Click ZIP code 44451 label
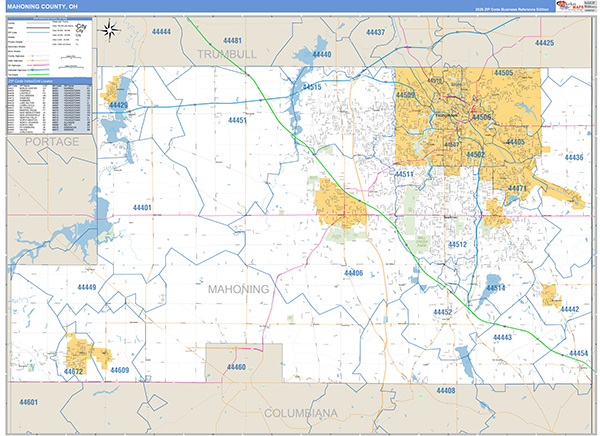The image size is (600, 436). tap(237, 120)
